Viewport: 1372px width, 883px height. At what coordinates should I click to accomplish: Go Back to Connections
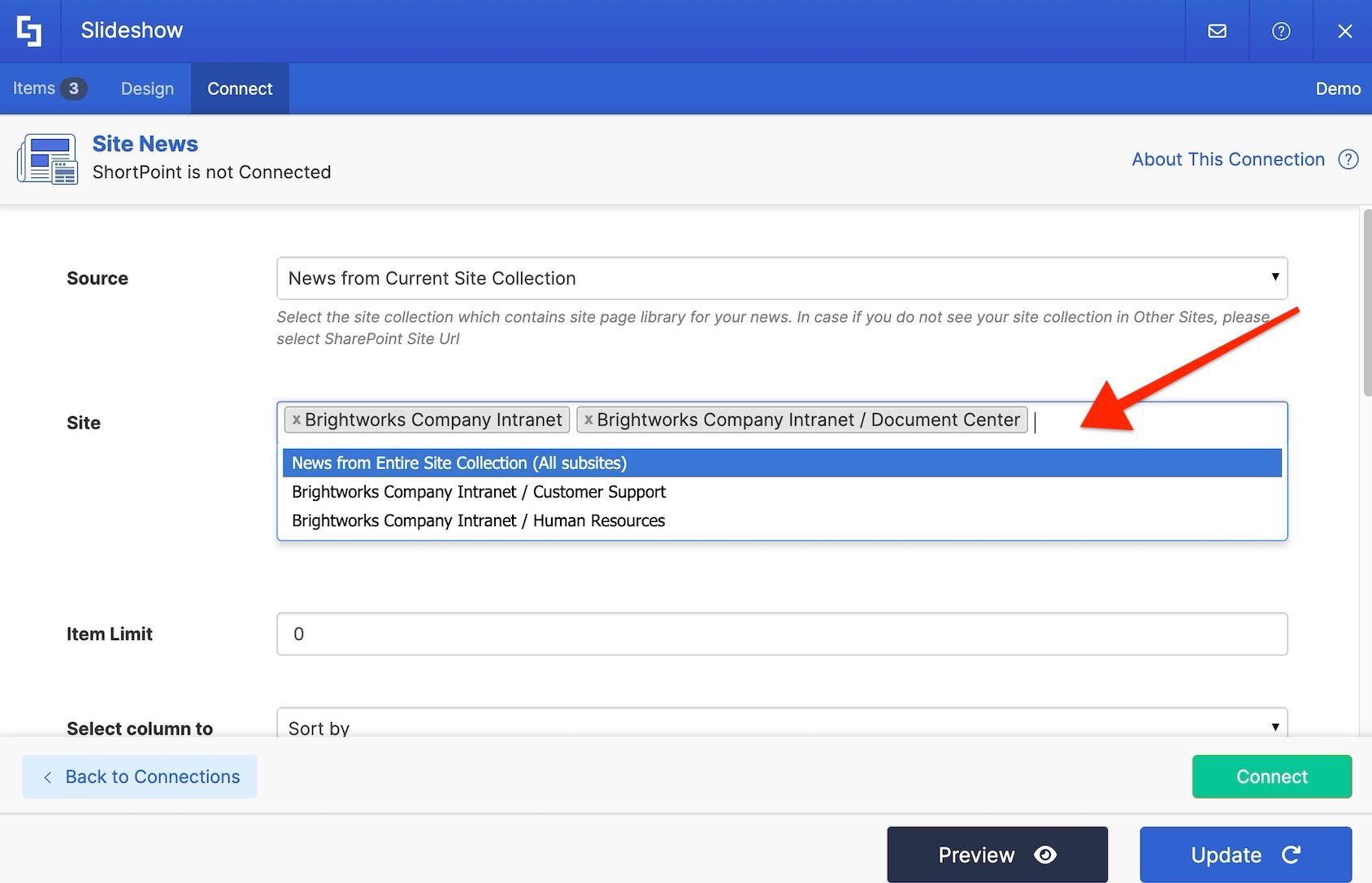[x=140, y=776]
